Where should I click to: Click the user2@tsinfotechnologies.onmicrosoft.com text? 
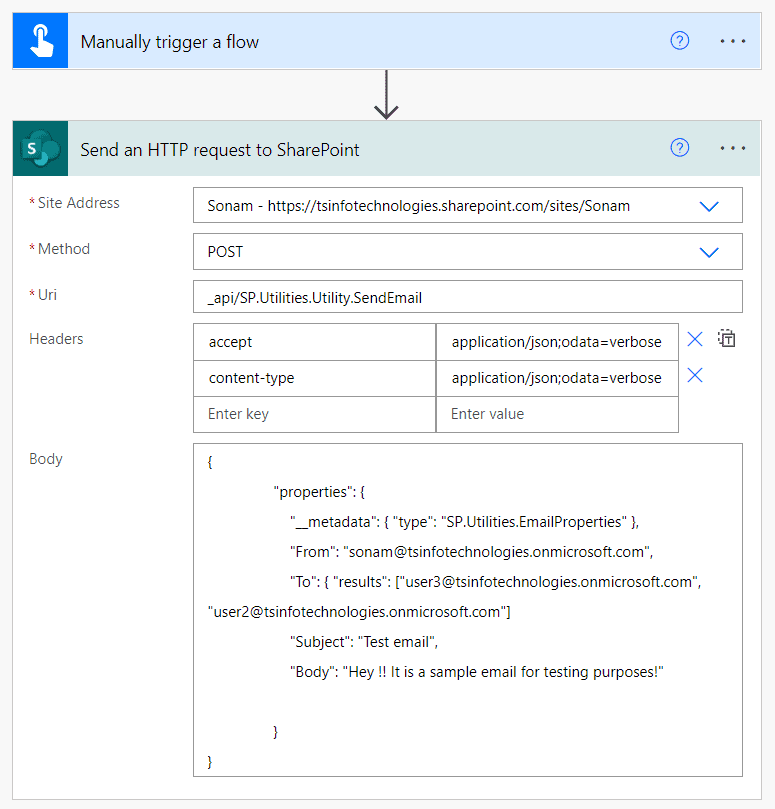(x=359, y=612)
